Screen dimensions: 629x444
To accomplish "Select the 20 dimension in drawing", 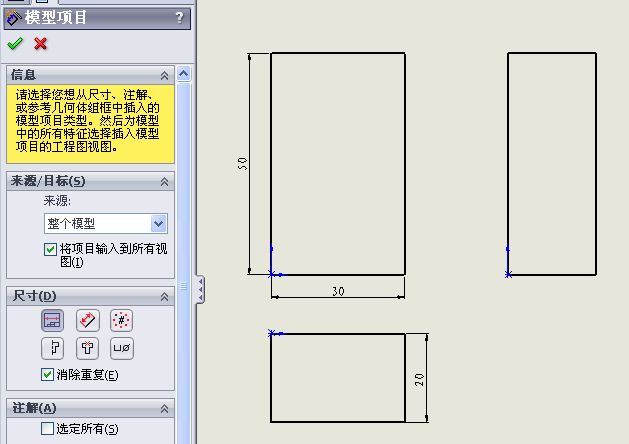I will coord(419,380).
